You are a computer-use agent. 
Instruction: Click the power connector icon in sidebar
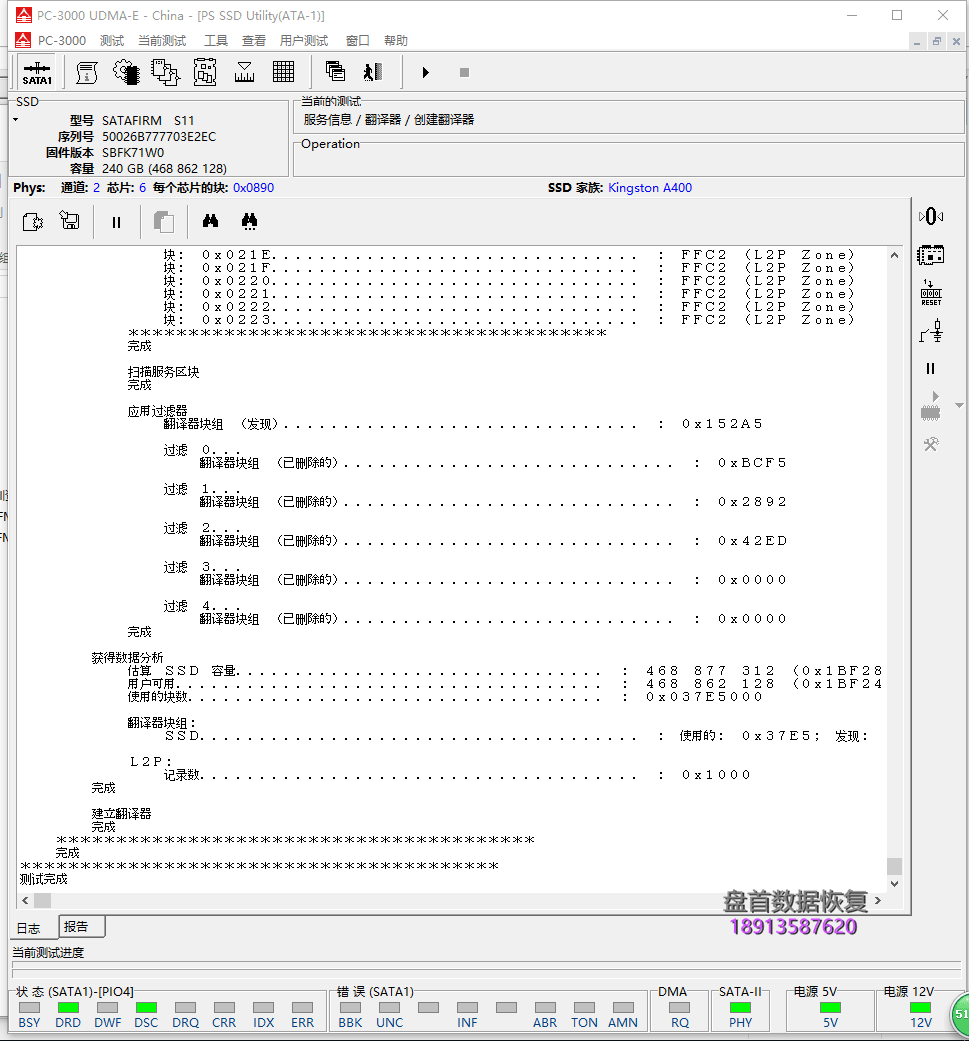(x=931, y=331)
